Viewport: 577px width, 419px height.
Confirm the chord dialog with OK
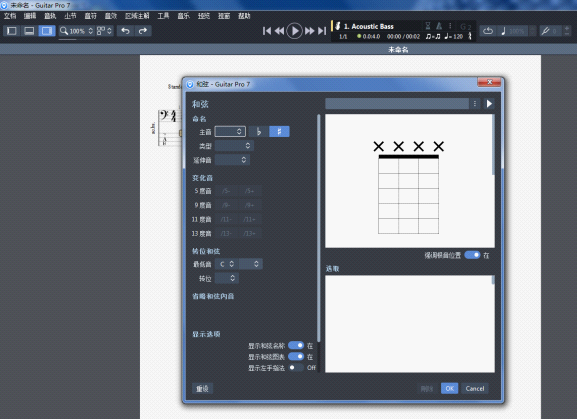coord(450,388)
